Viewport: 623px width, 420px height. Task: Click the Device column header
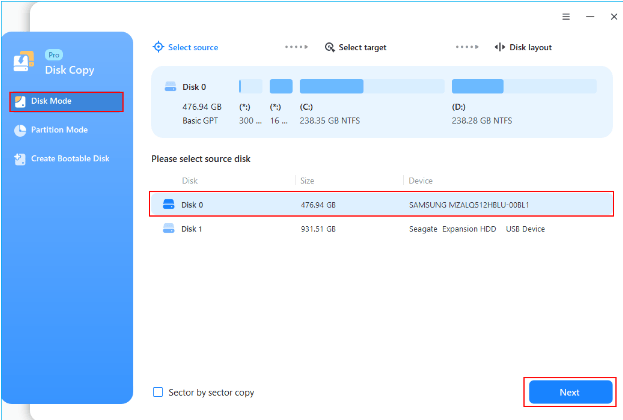click(x=420, y=181)
